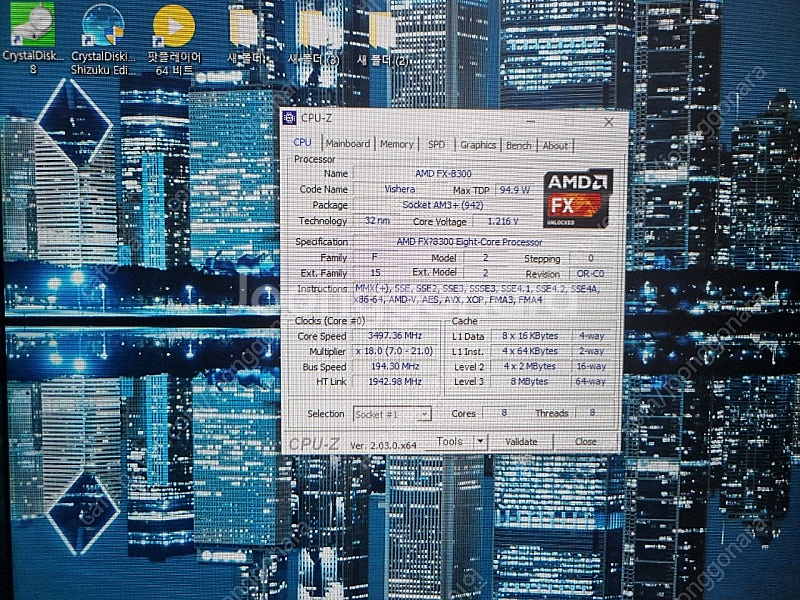Click the HT Link 1942.98 MHz value
The image size is (800, 600).
click(395, 381)
